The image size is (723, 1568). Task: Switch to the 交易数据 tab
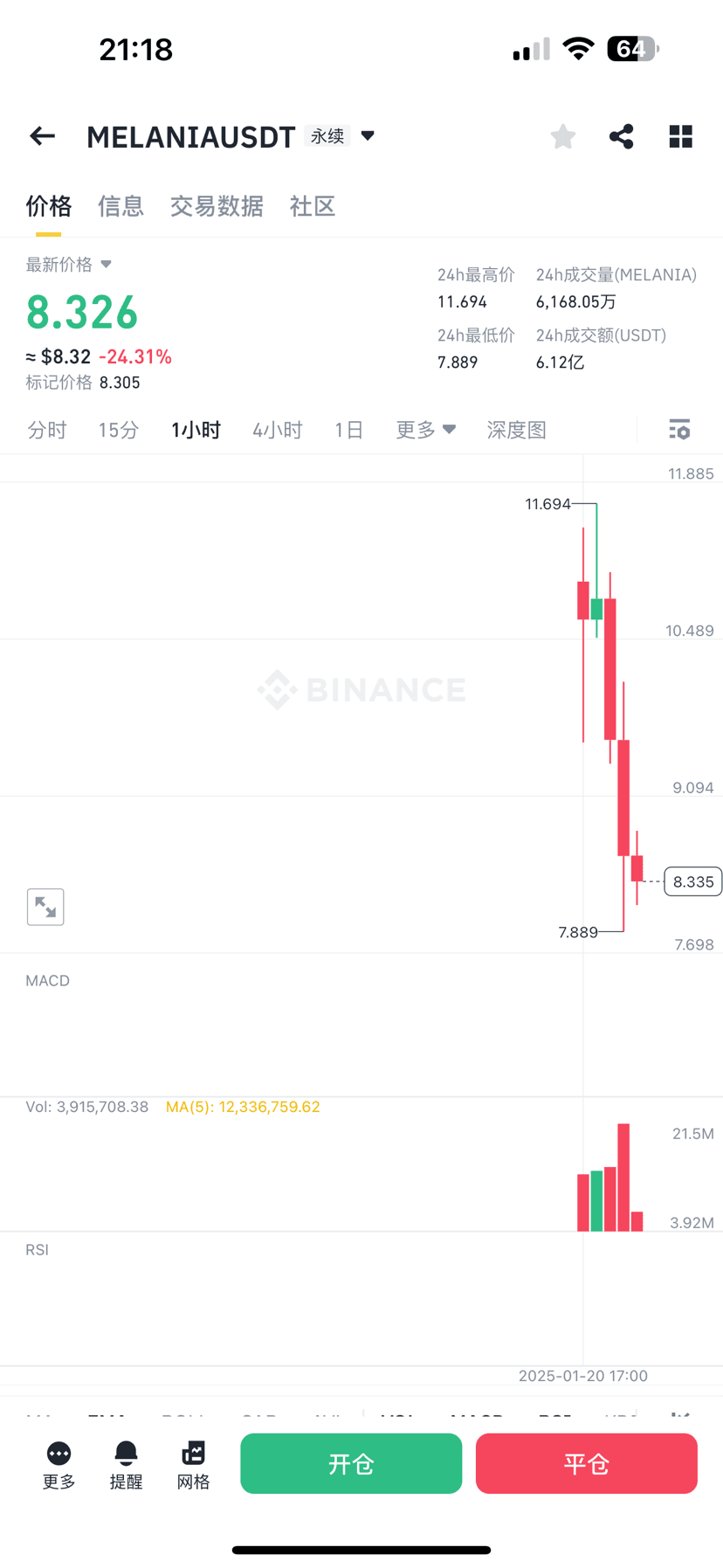pyautogui.click(x=217, y=206)
